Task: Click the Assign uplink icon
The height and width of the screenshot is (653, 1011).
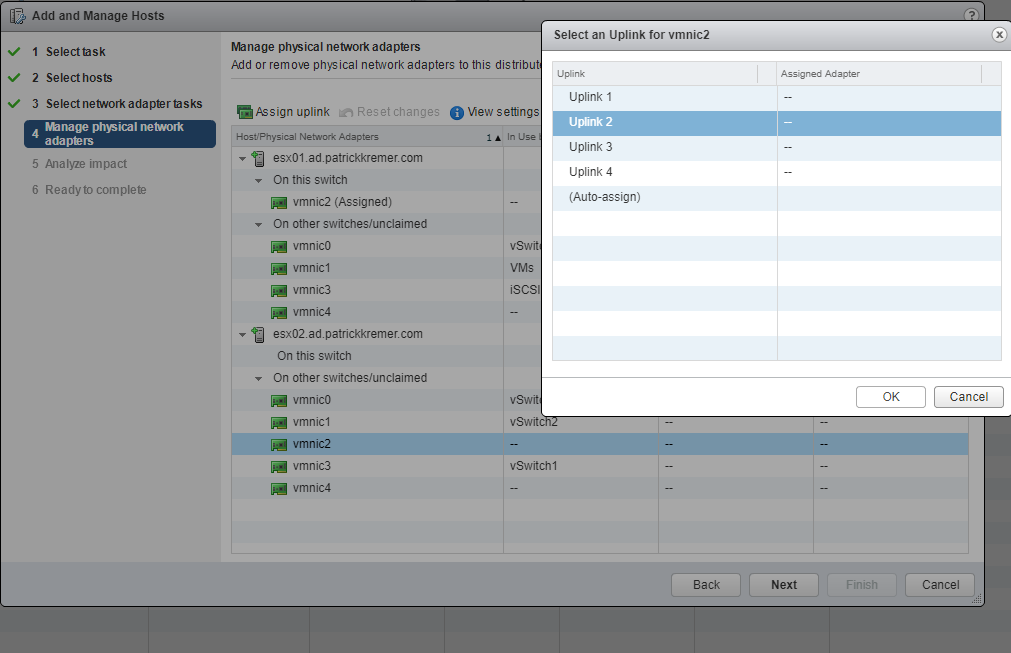Action: click(x=244, y=112)
